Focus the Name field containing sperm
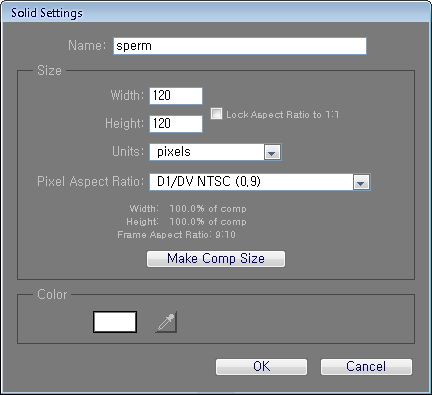 240,46
